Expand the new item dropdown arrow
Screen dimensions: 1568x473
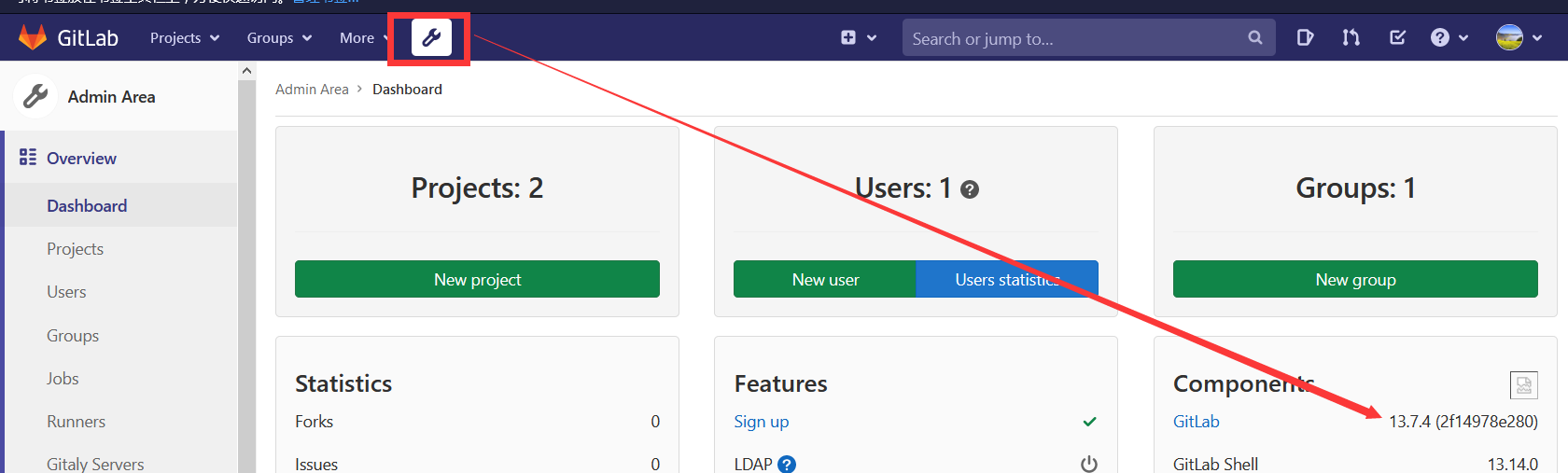(x=872, y=38)
